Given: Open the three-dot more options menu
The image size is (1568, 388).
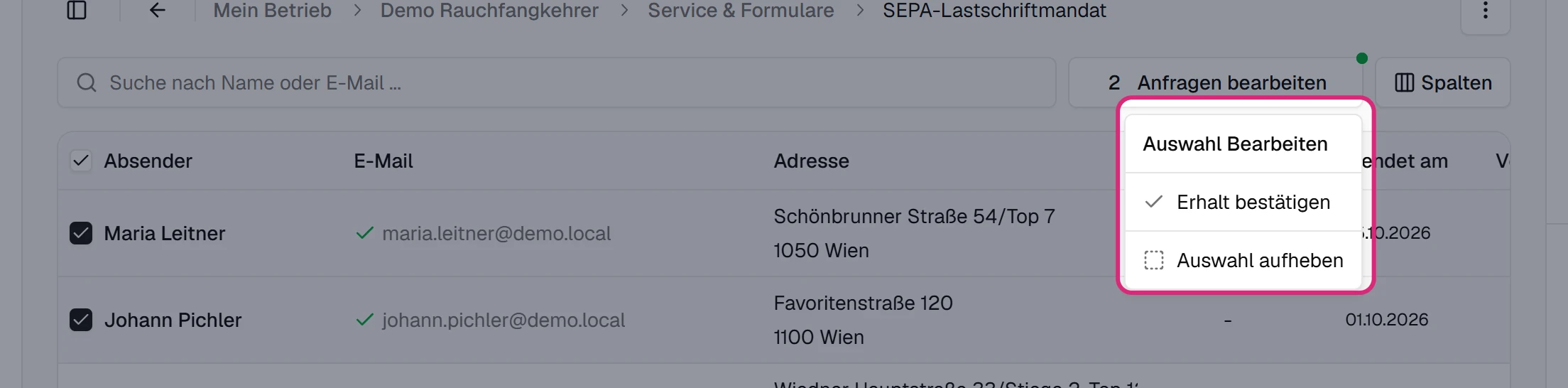Looking at the screenshot, I should click(1485, 11).
